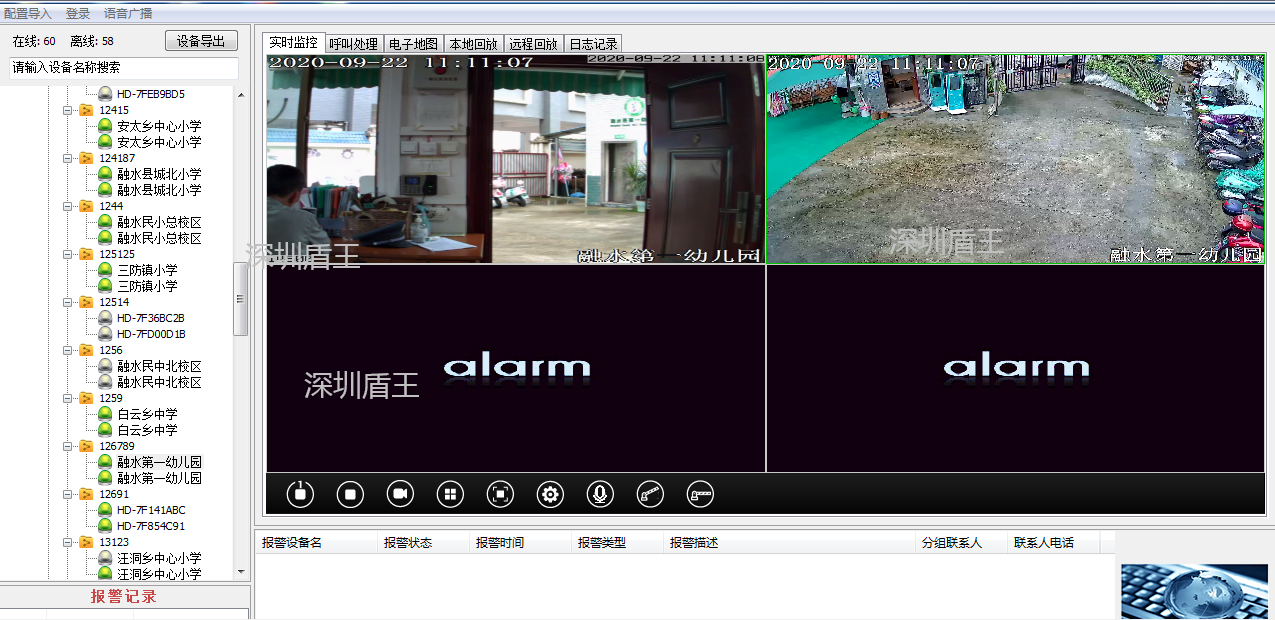
Task: Open video settings via the gear icon
Action: 549,493
